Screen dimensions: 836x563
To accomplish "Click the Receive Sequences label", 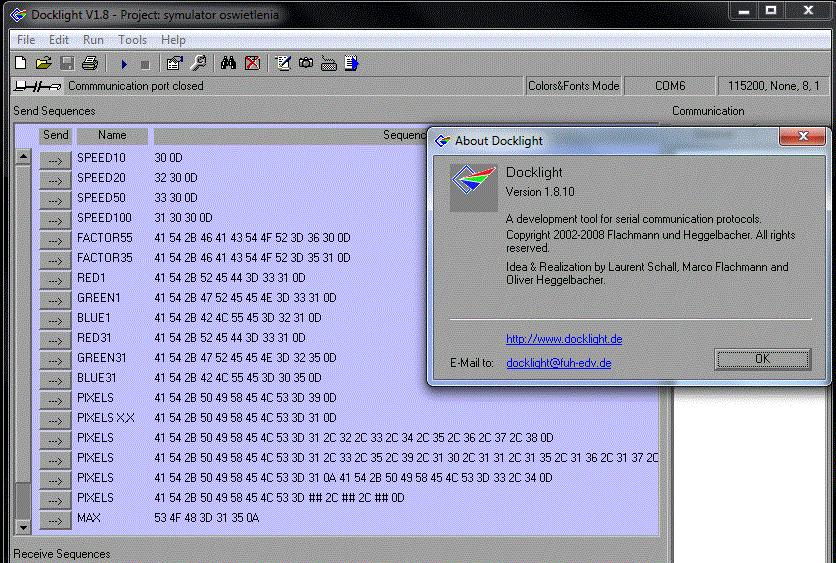I will pos(62,554).
